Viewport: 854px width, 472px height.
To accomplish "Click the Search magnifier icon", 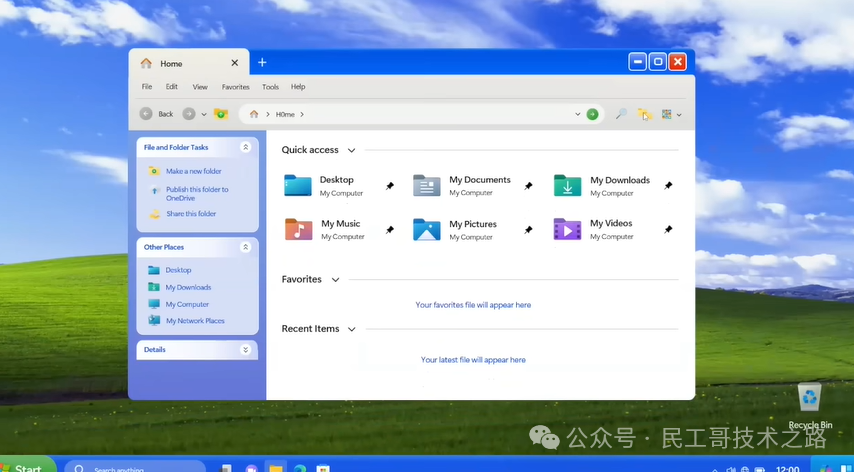I will coord(621,114).
